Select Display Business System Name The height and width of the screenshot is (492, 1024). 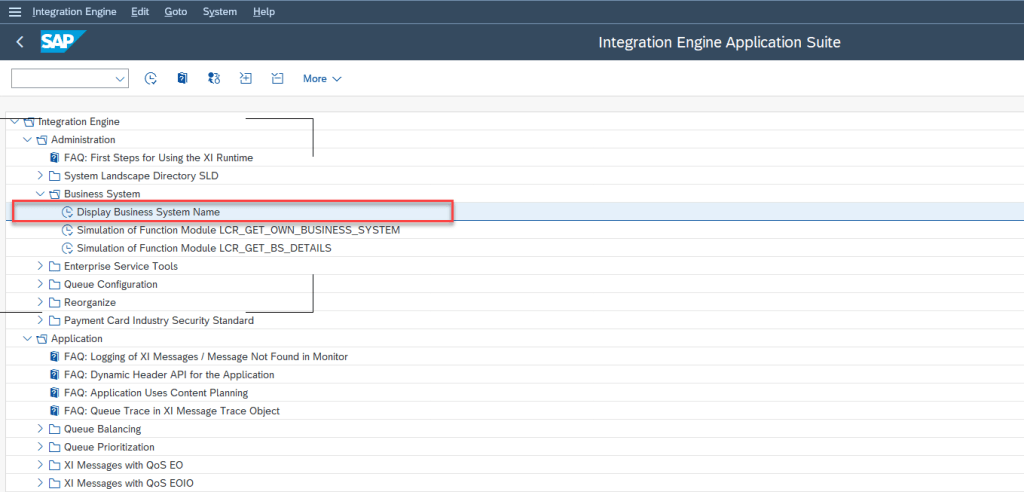pyautogui.click(x=148, y=212)
